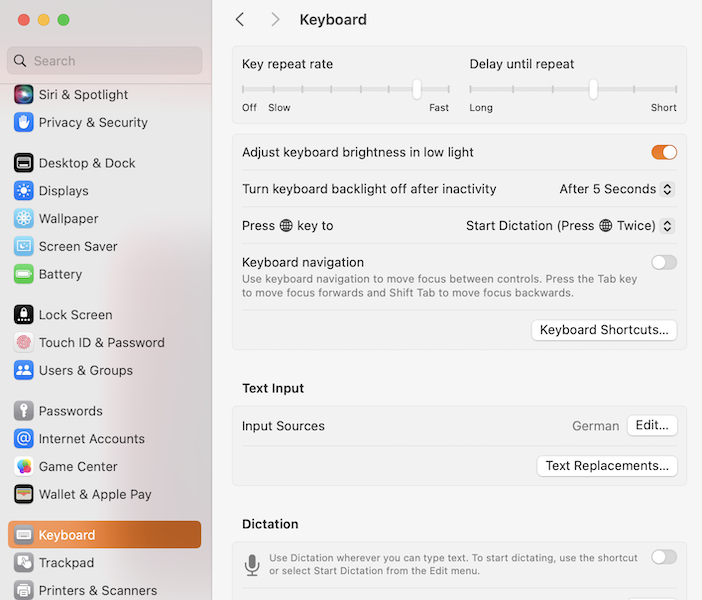Disable Adjust keyboard brightness in low light

point(664,152)
